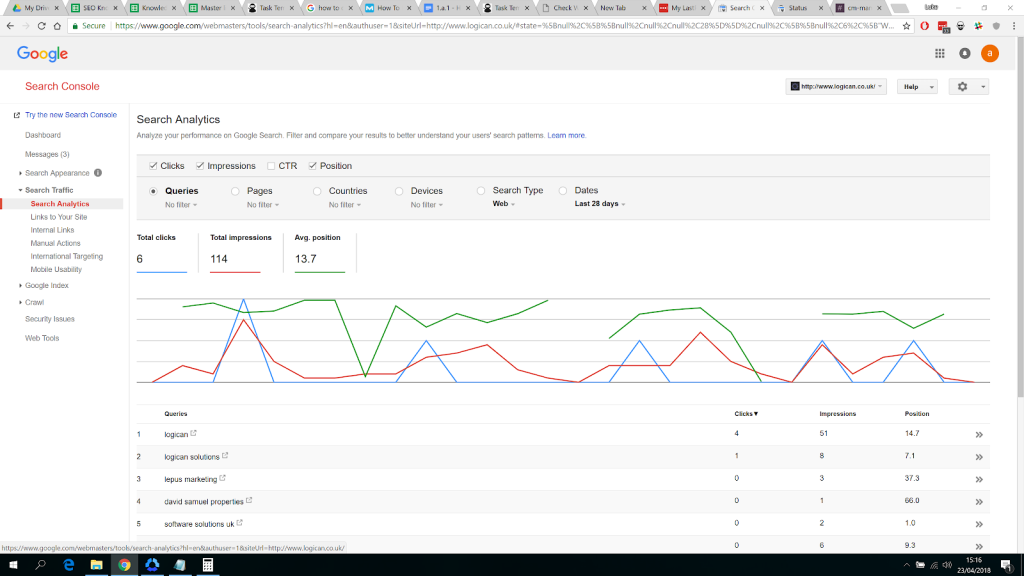This screenshot has height=576, width=1024.
Task: Open Calculator from the taskbar
Action: pos(208,565)
